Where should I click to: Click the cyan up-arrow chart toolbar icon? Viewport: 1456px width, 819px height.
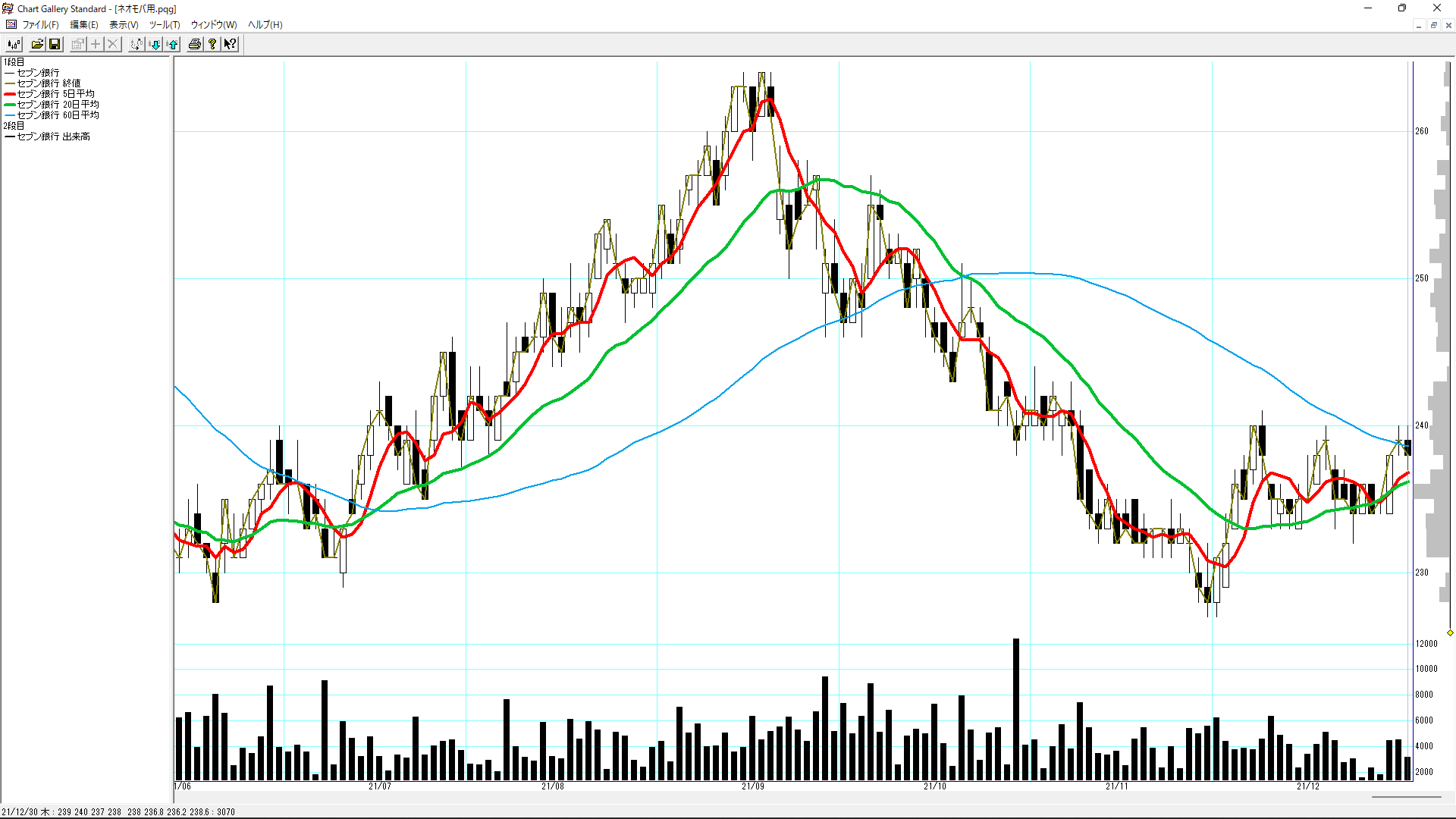point(173,44)
